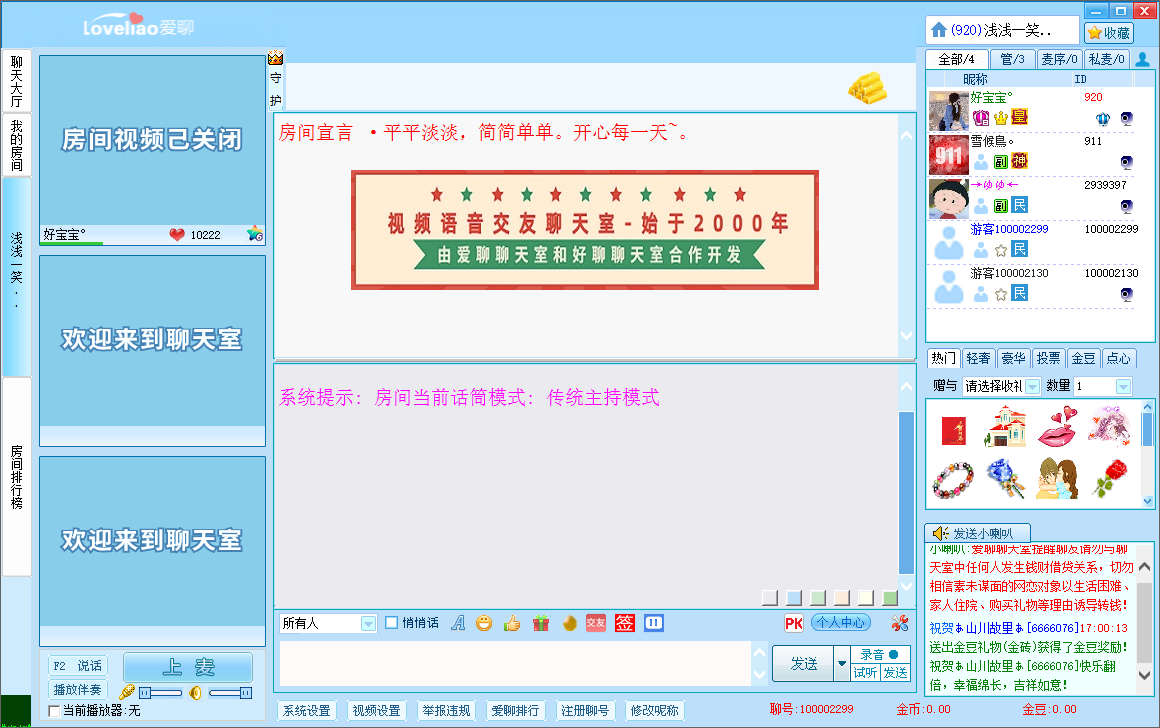Click the user profile icon beside 私麦 tab

coord(1142,59)
